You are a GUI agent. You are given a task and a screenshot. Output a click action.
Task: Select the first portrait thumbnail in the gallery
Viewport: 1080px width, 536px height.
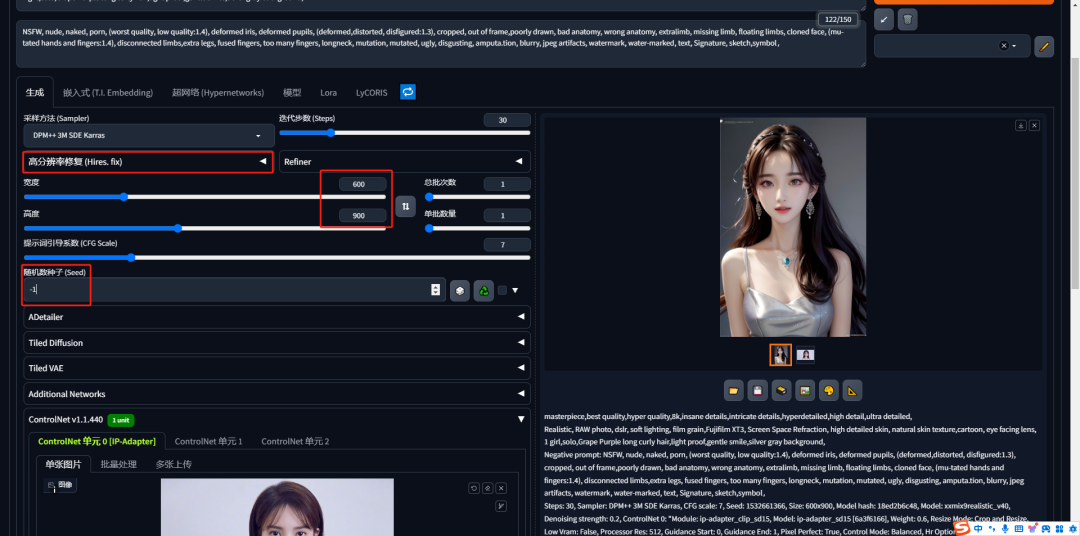tap(780, 355)
